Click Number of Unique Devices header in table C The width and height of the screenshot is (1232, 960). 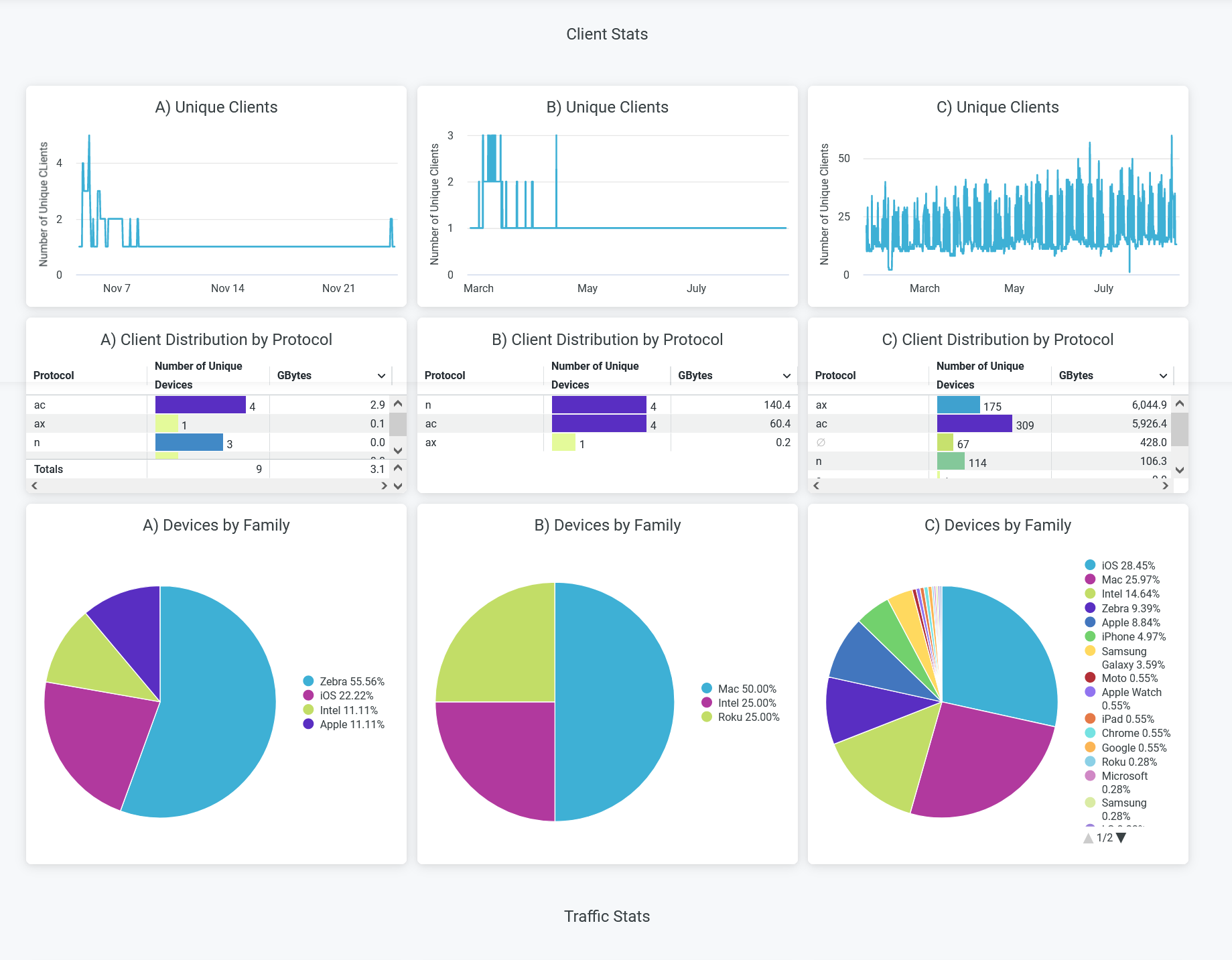pyautogui.click(x=979, y=375)
